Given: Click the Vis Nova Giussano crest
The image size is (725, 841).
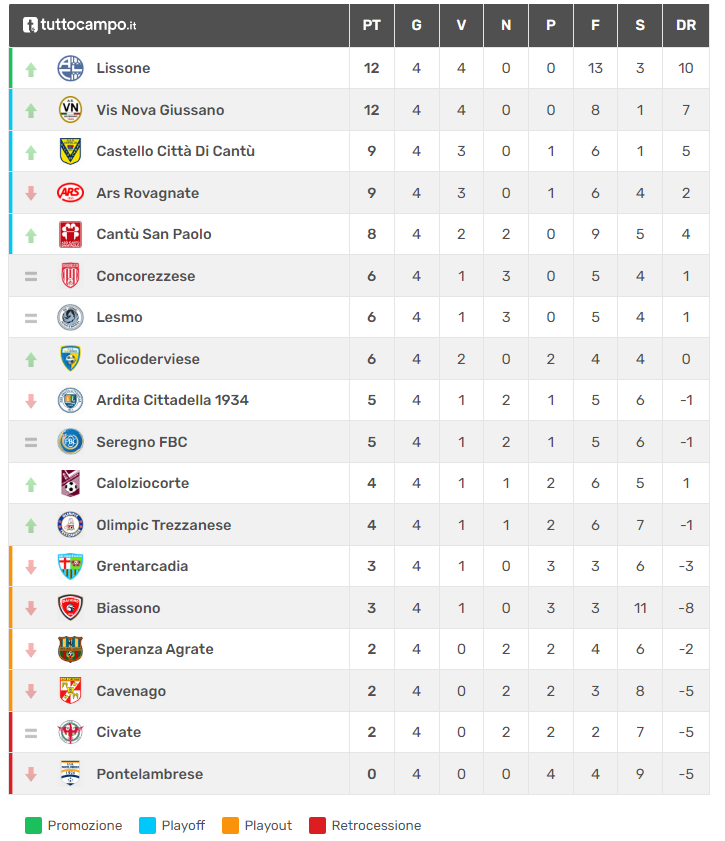Looking at the screenshot, I should coord(70,110).
